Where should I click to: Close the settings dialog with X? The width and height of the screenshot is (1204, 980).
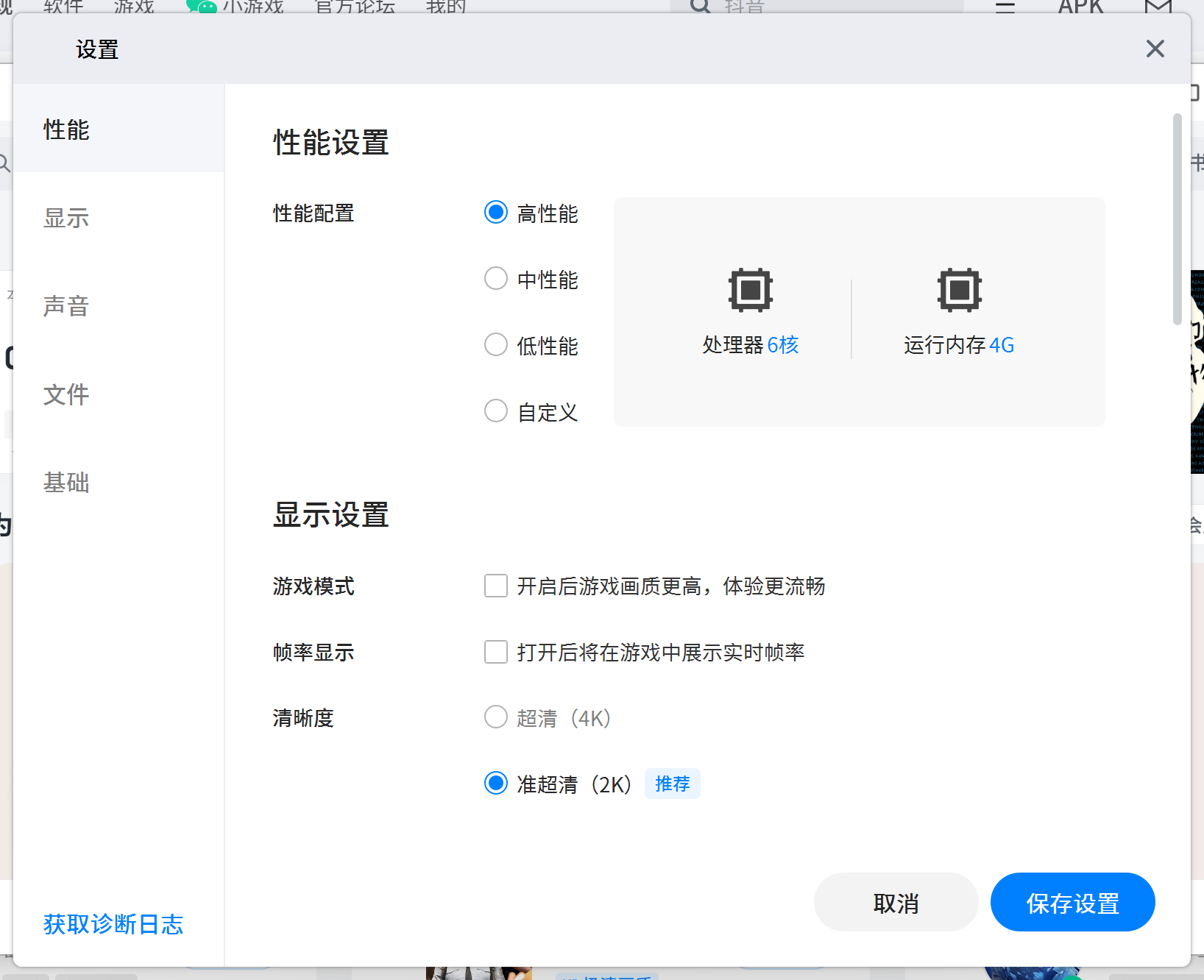tap(1155, 49)
